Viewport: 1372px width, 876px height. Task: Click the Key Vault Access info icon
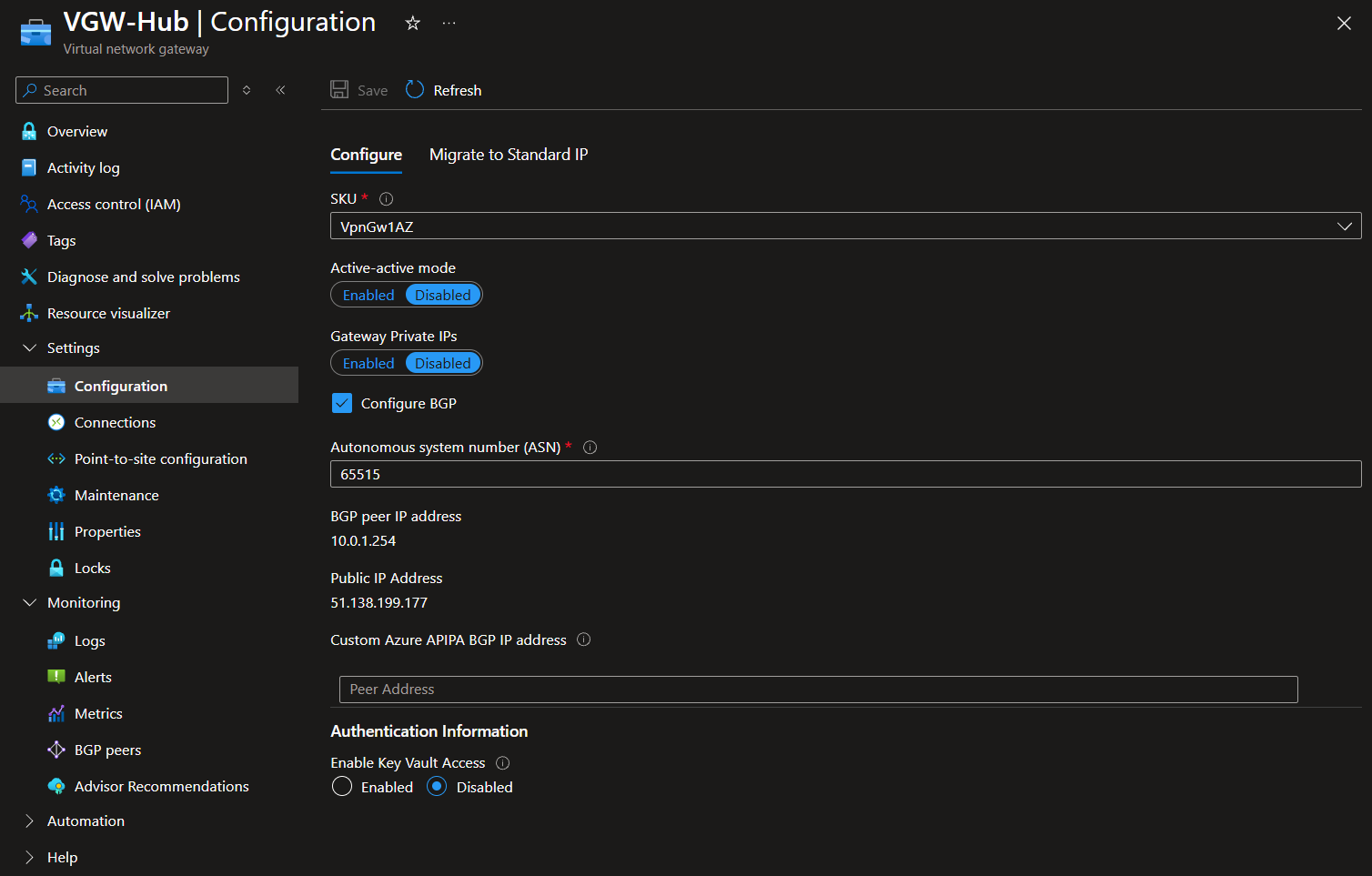coord(502,762)
